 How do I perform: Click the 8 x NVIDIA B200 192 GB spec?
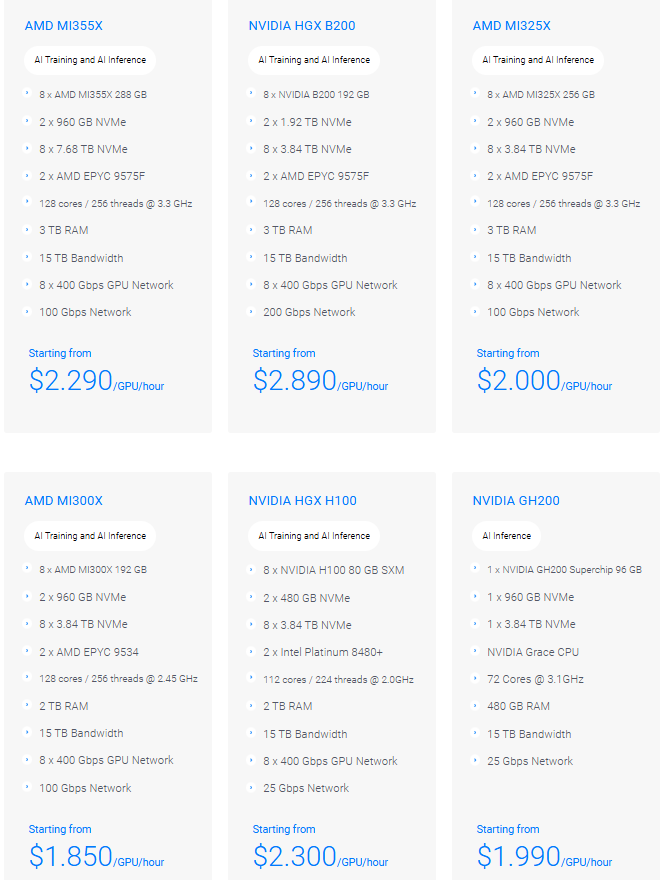[316, 95]
